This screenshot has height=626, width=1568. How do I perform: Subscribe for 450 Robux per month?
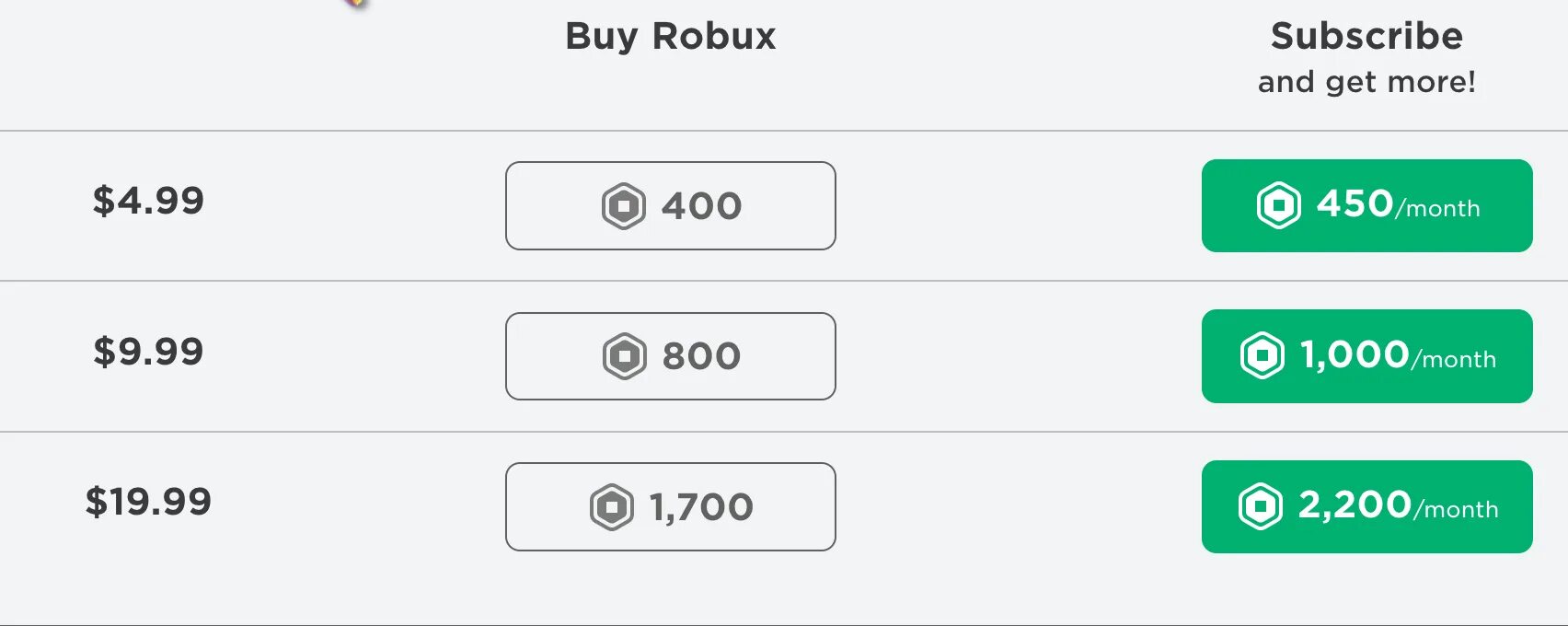coord(1366,205)
